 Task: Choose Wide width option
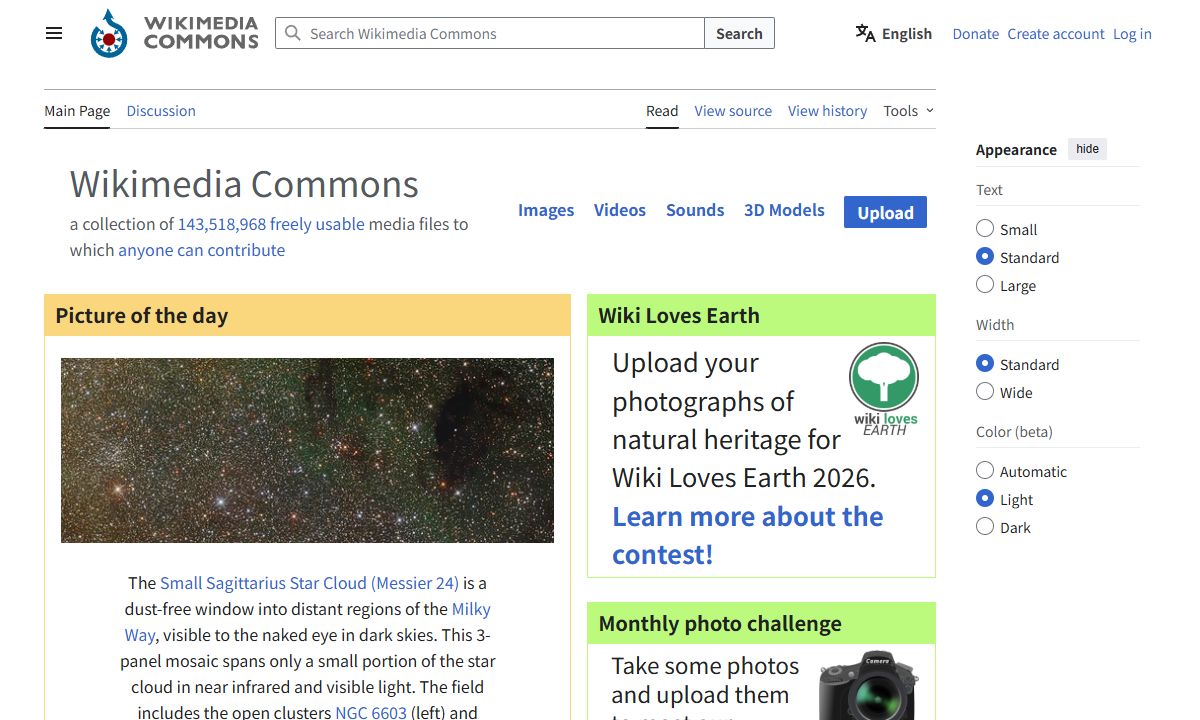tap(985, 392)
